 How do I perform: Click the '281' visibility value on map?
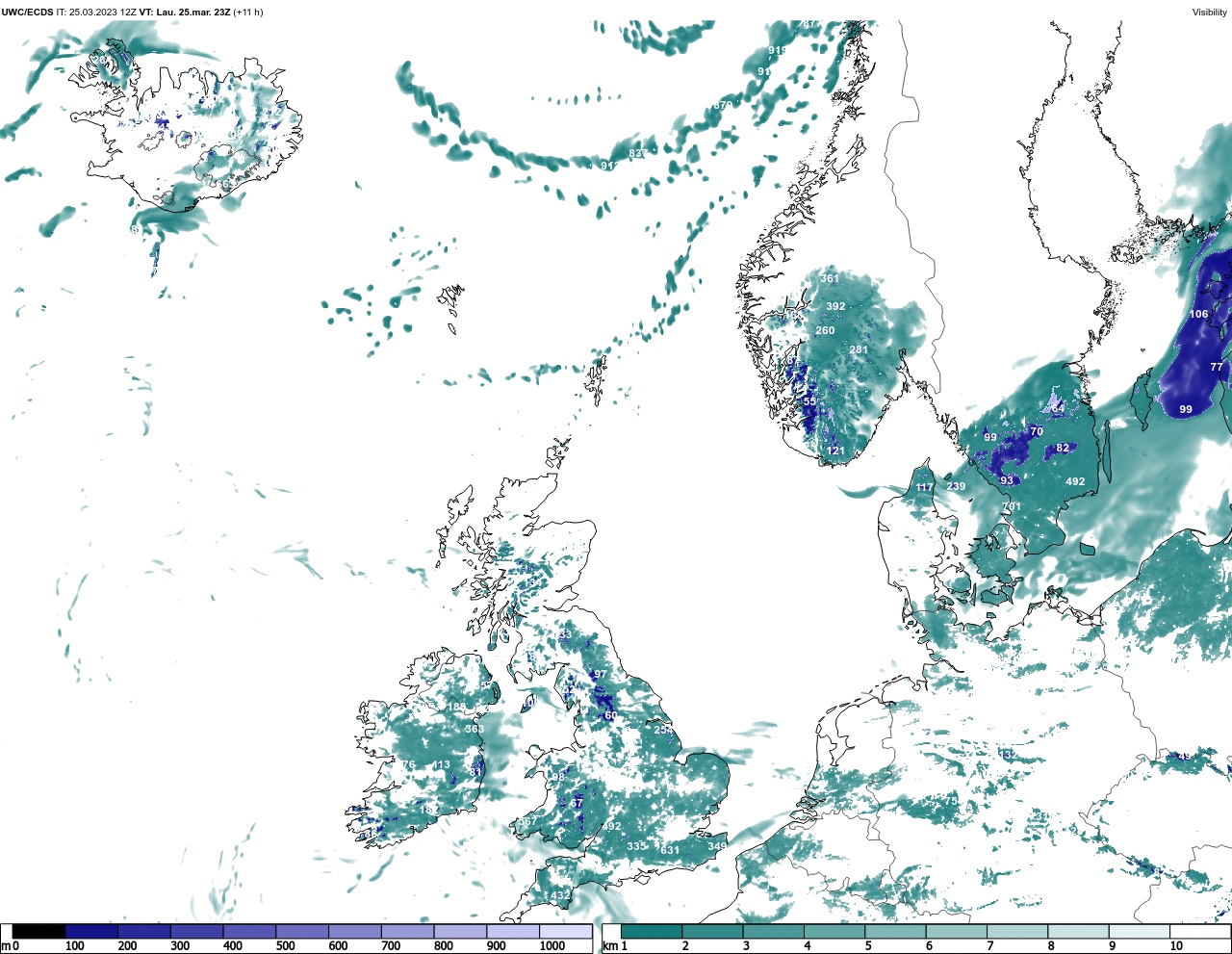pyautogui.click(x=859, y=349)
